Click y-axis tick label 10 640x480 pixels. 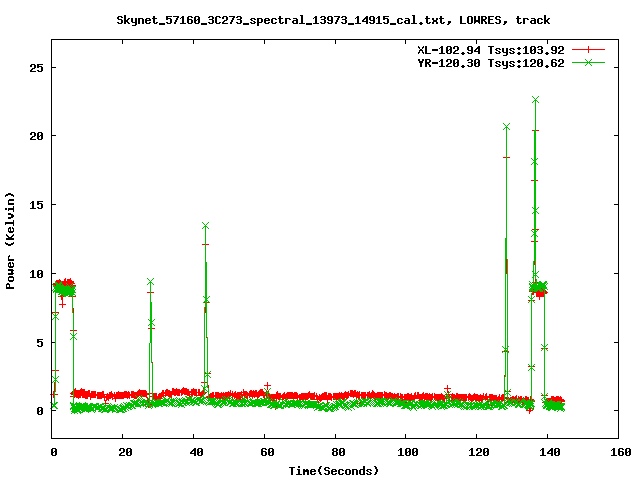36,274
